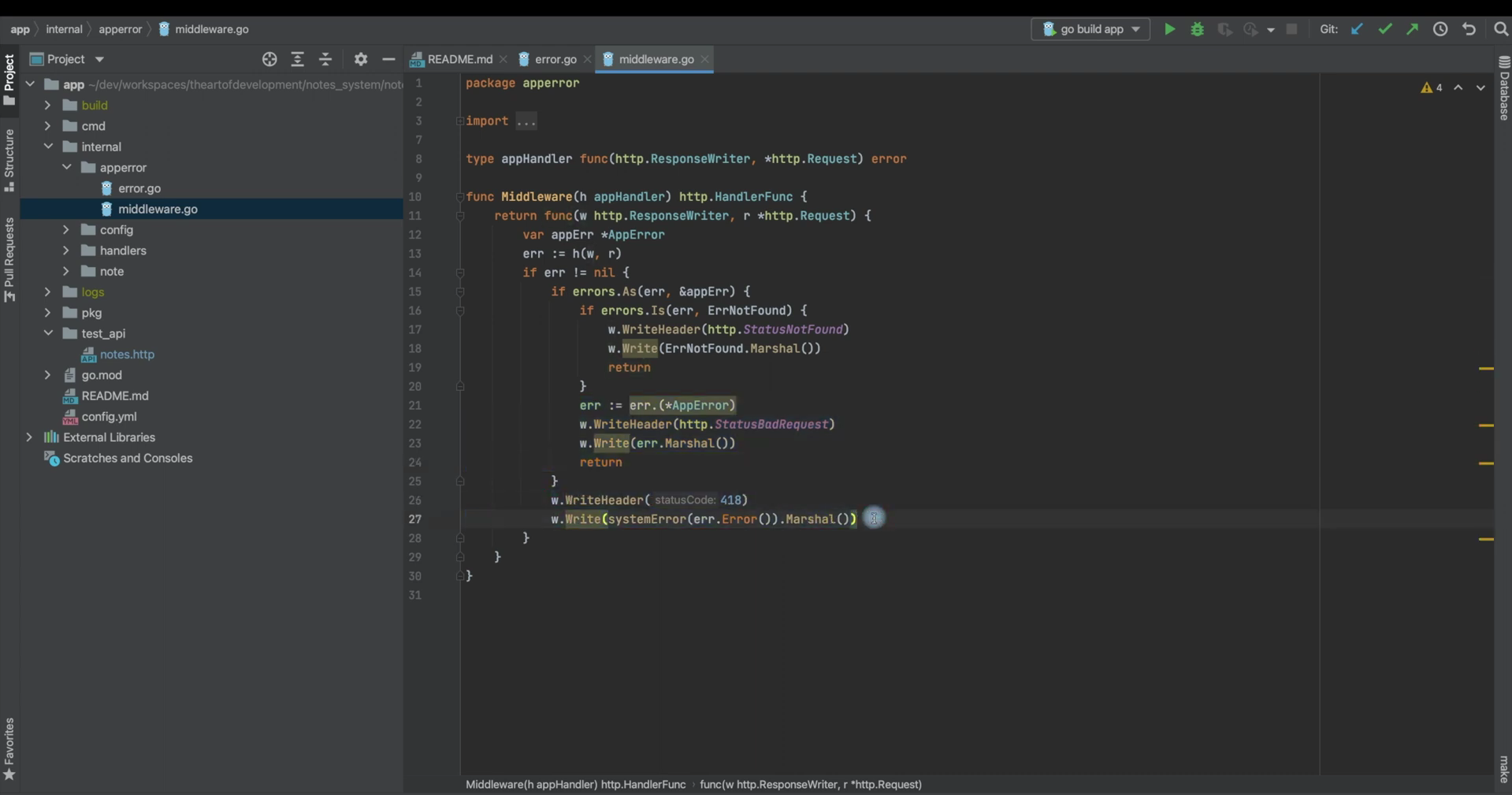
Task: Open the Structure tool window
Action: pos(9,161)
